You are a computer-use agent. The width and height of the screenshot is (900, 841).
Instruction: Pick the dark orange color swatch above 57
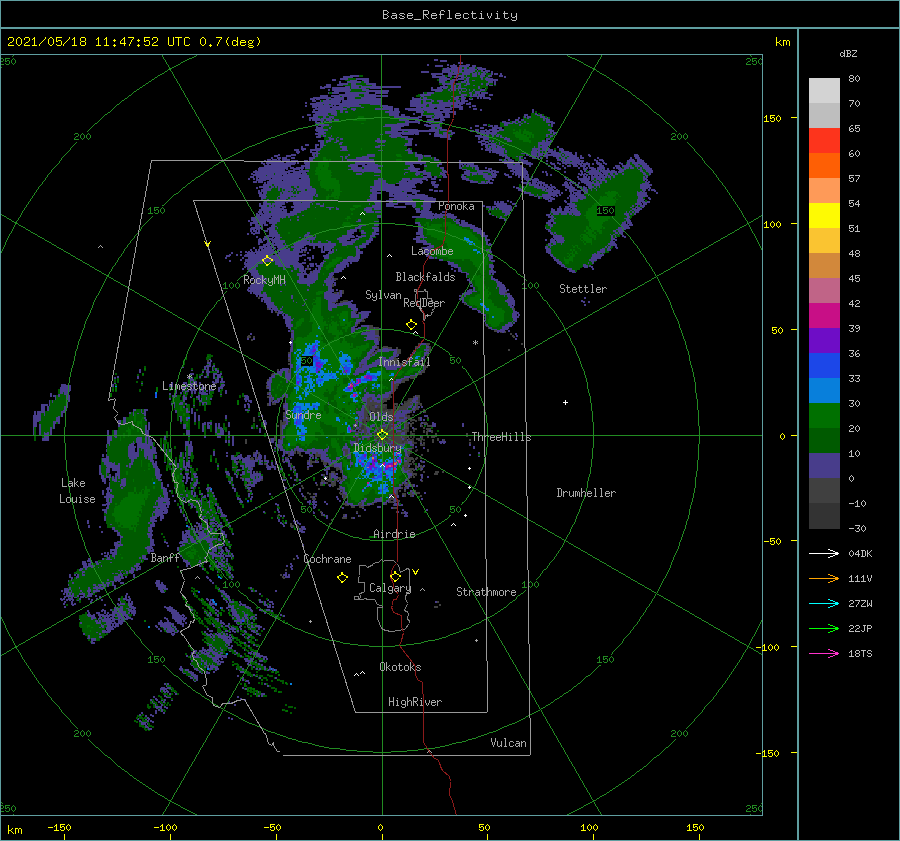click(x=824, y=166)
